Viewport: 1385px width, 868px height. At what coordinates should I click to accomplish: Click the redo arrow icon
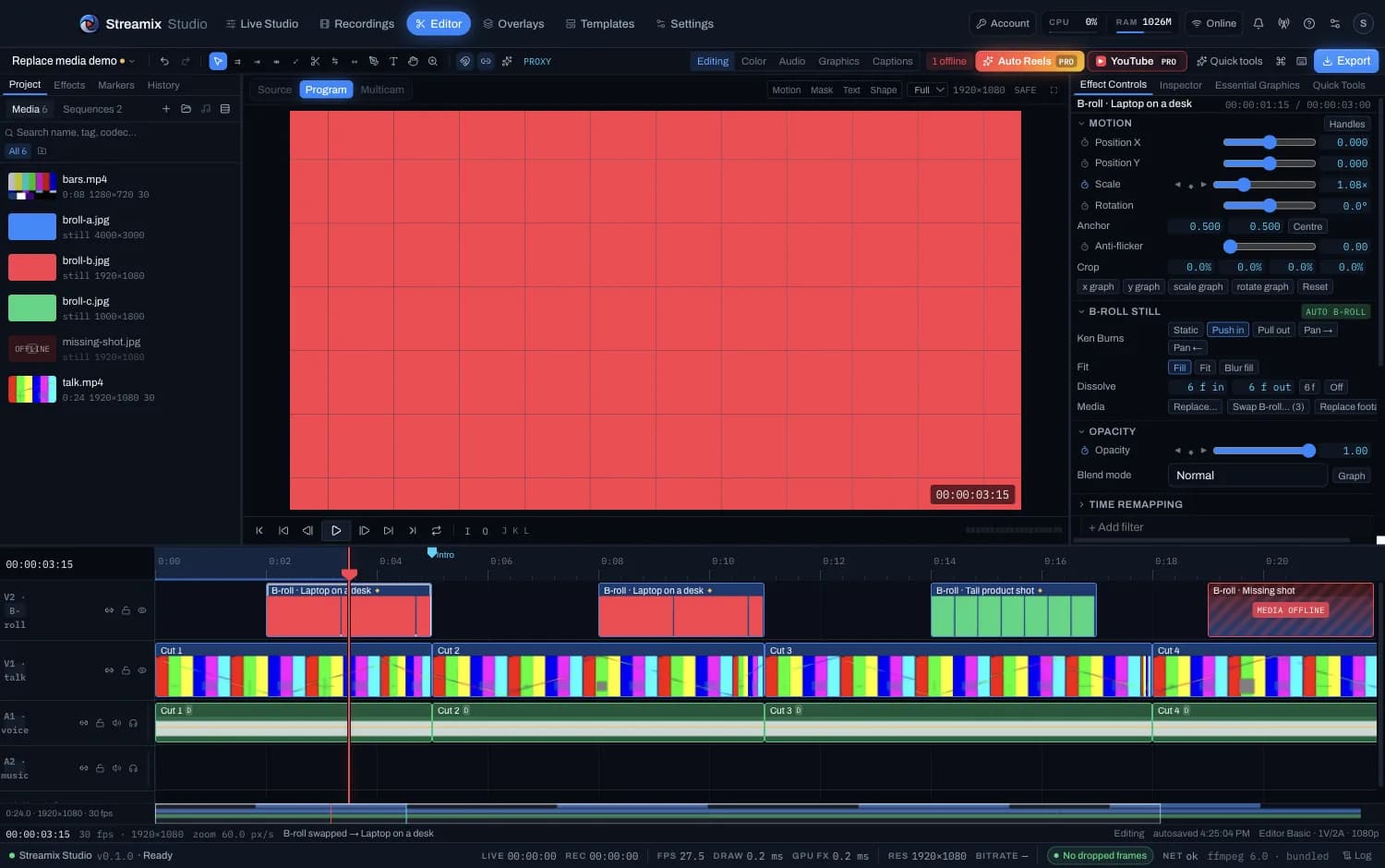click(x=186, y=61)
